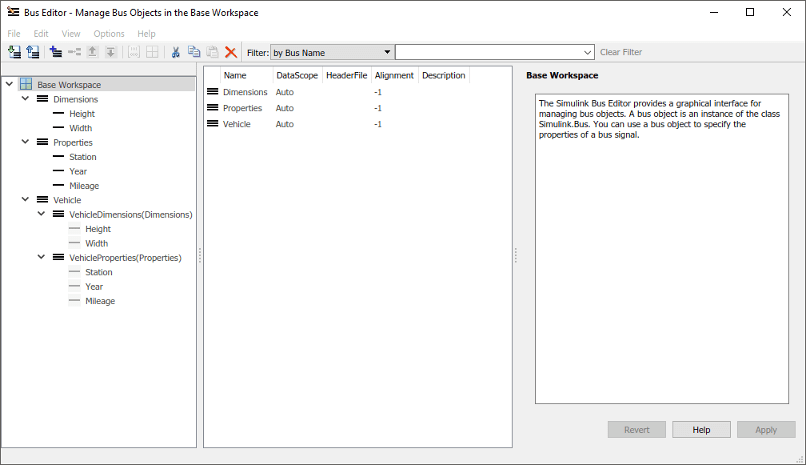
Task: Click the Vehicle name cell in table
Action: (x=236, y=124)
